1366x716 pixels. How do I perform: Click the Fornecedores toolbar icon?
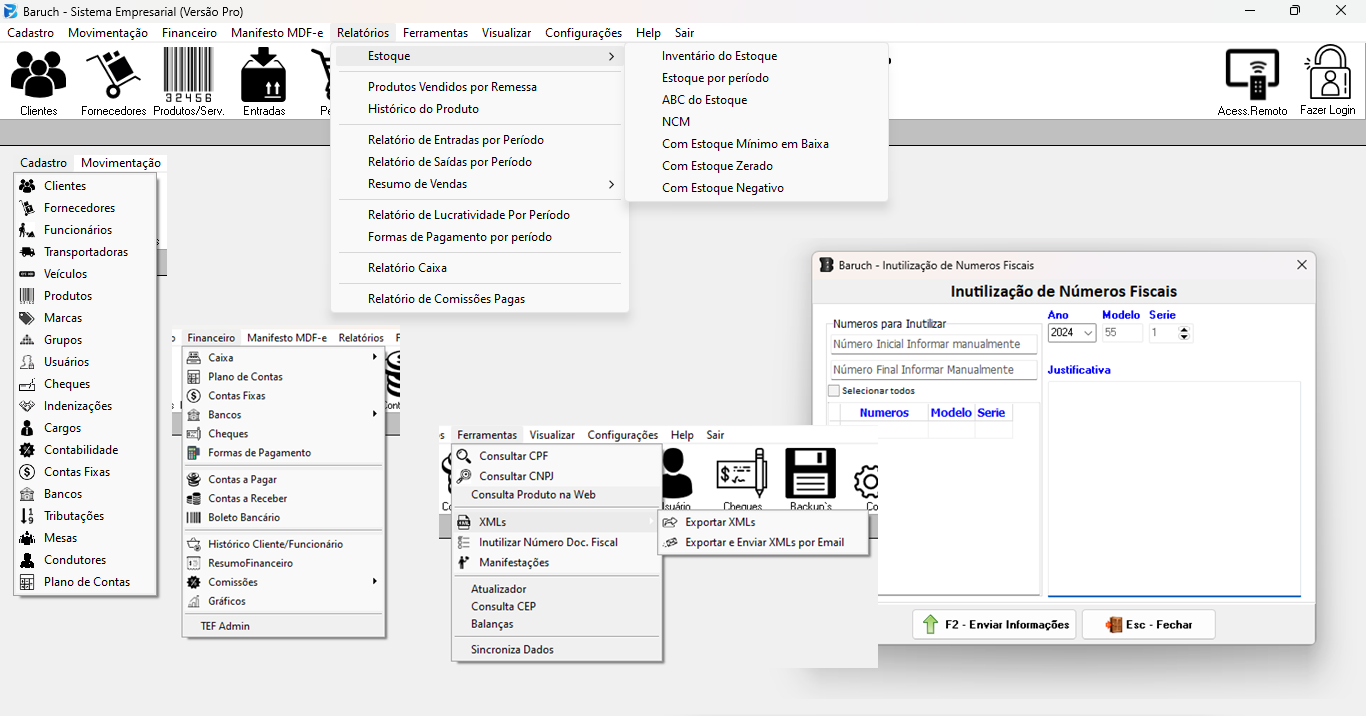pyautogui.click(x=113, y=76)
